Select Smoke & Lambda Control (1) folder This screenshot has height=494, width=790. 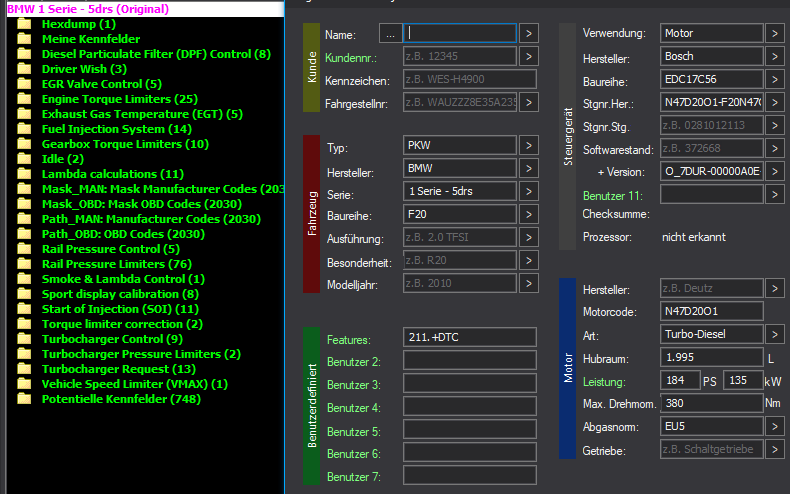click(x=123, y=279)
